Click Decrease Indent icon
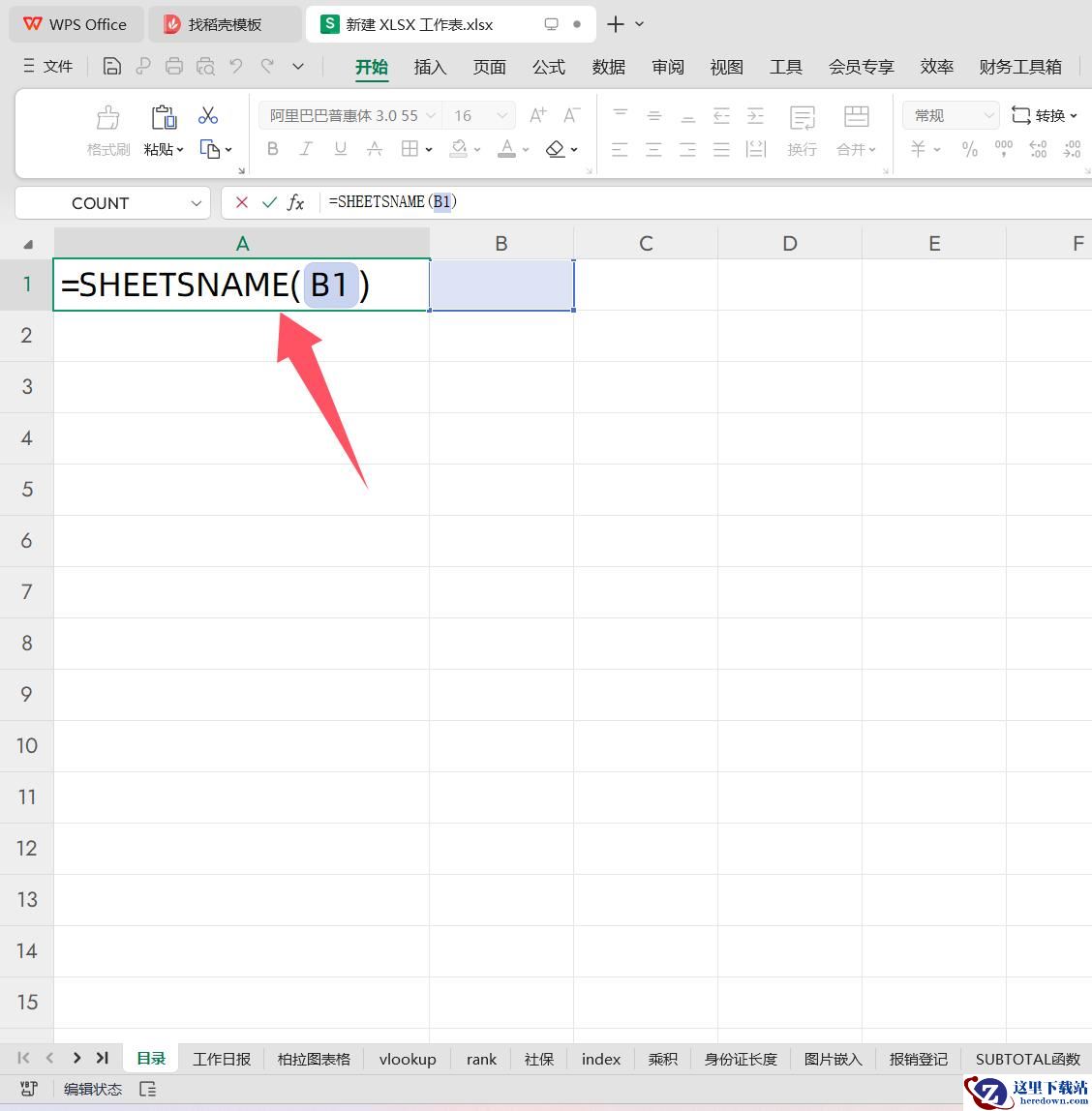The height and width of the screenshot is (1111, 1092). point(721,115)
